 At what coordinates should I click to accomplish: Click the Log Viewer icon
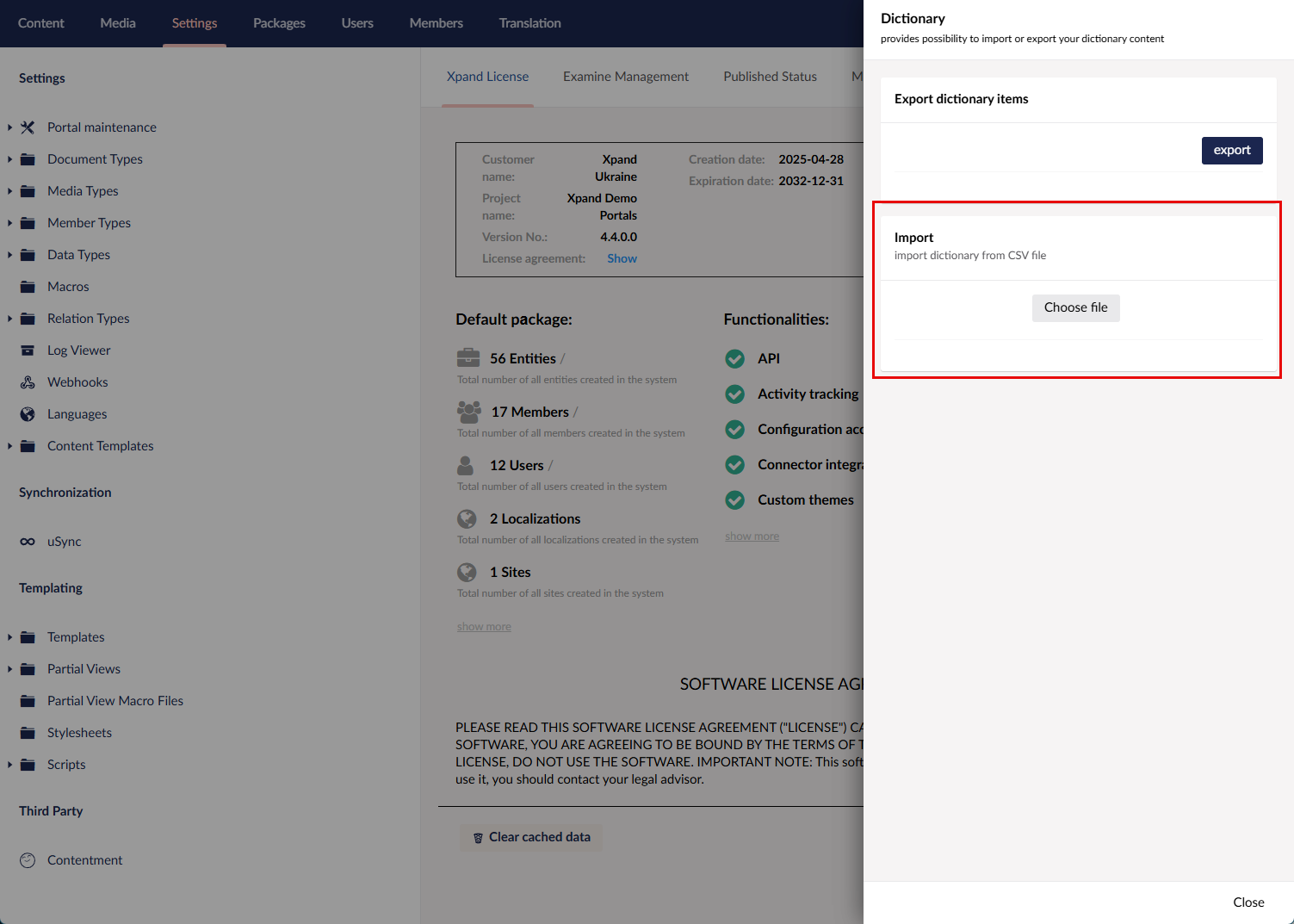[28, 350]
